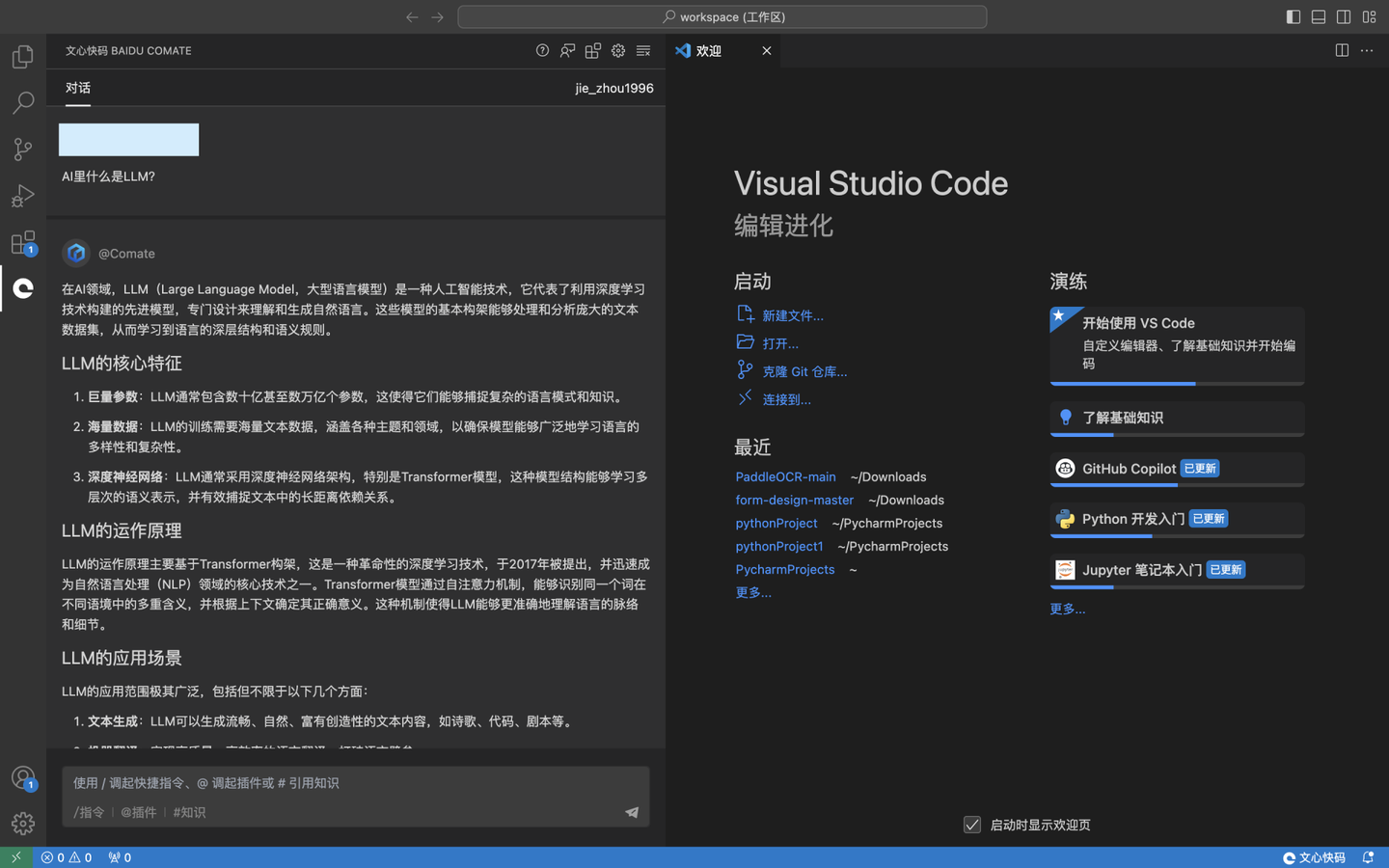The height and width of the screenshot is (868, 1389).
Task: Open editor More Actions ellipsis
Action: pos(1367,51)
